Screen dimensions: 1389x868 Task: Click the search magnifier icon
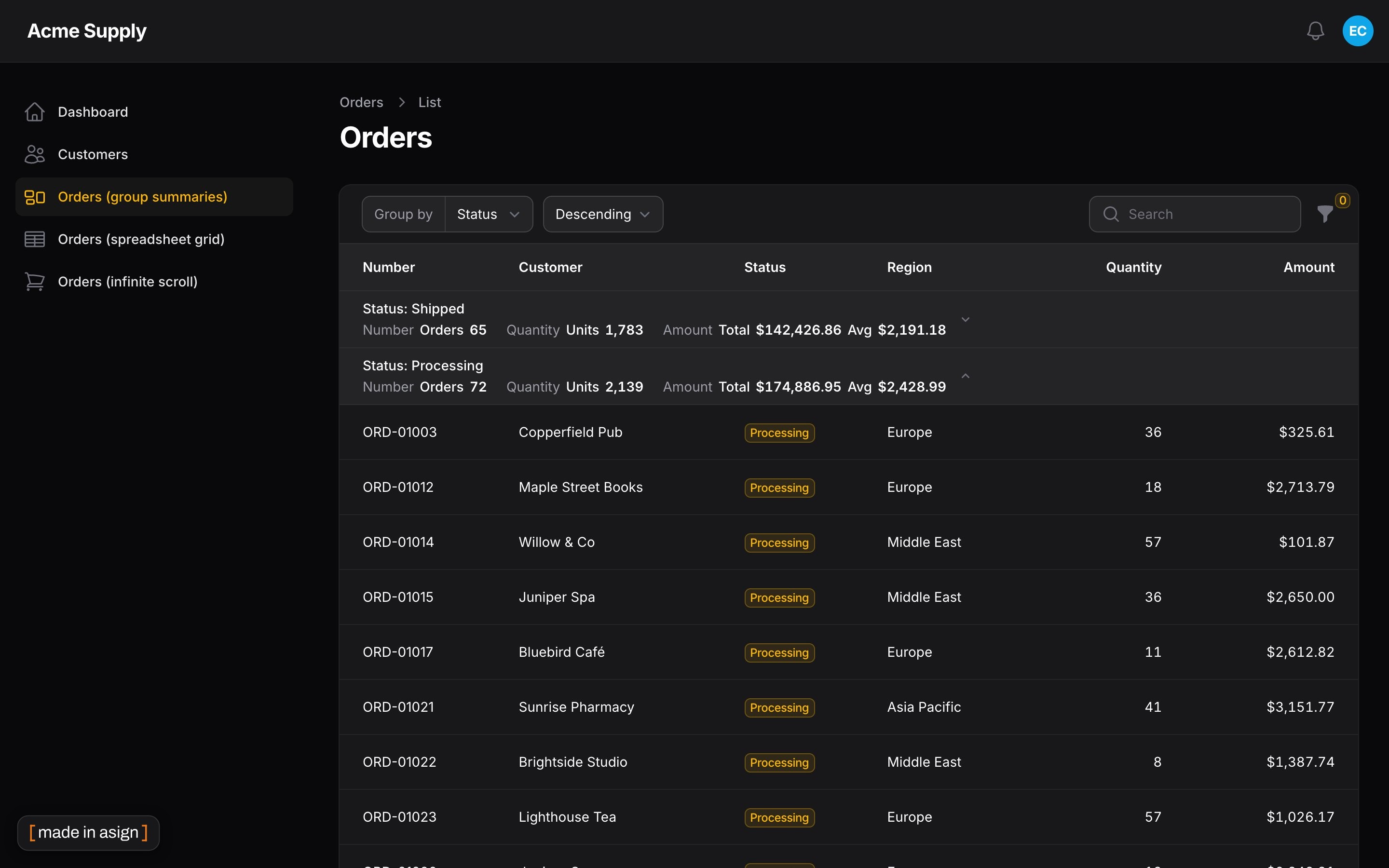coord(1111,214)
